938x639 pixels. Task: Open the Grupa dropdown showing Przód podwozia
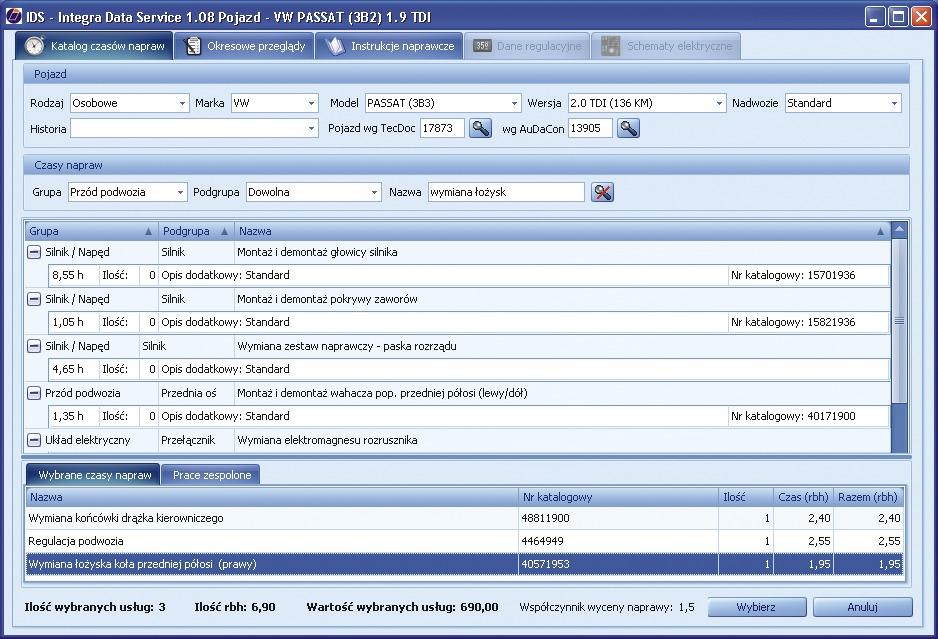(x=127, y=192)
